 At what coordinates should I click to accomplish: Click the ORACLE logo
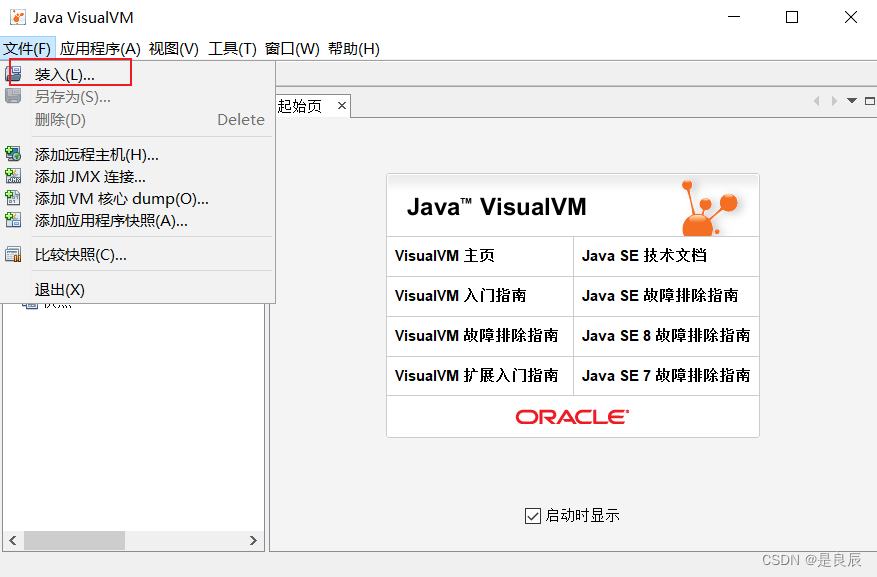pos(572,417)
